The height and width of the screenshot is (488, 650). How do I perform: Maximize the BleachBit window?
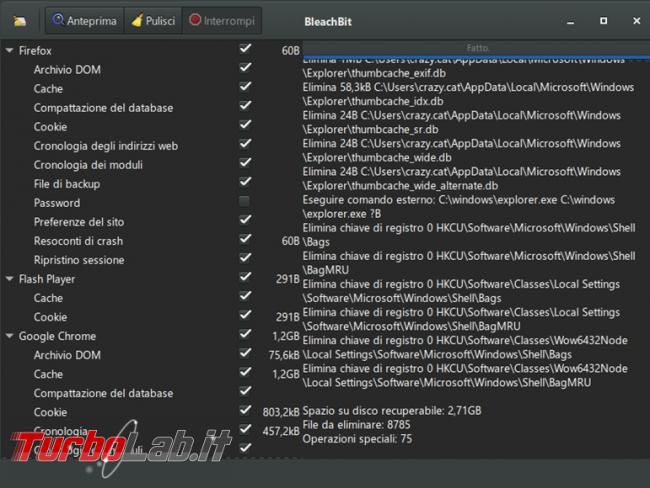coord(604,21)
